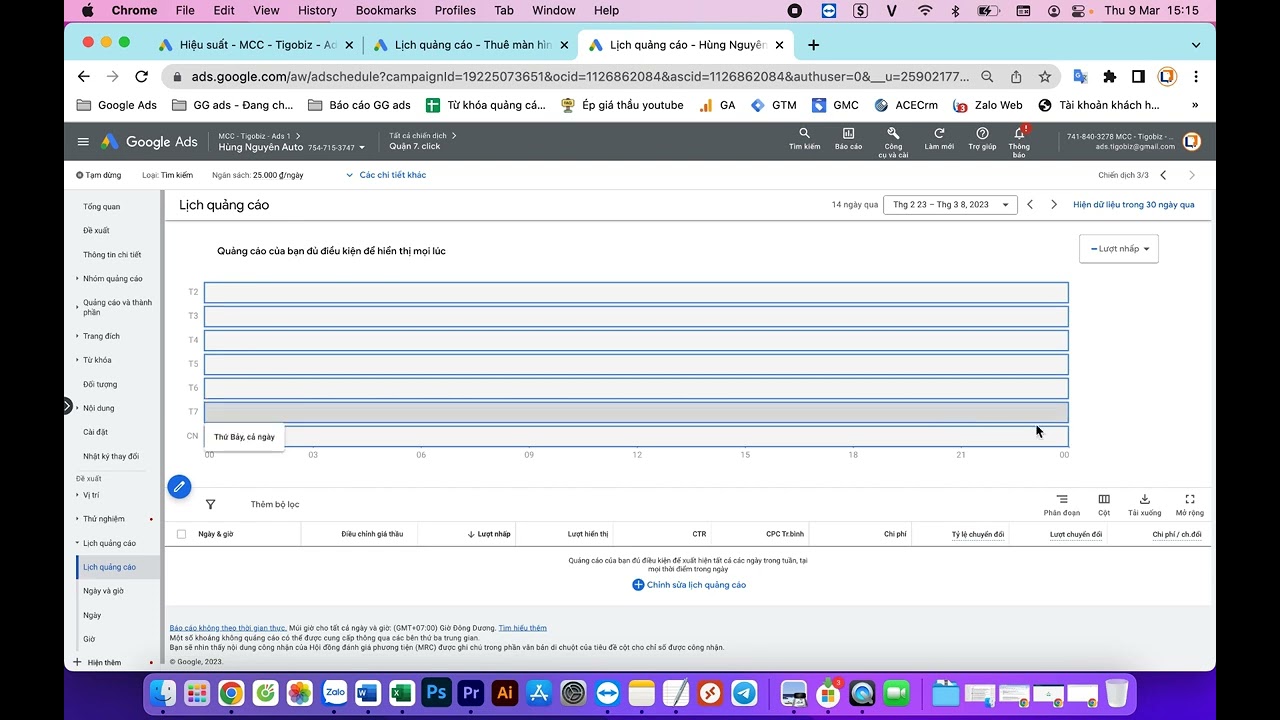Screen dimensions: 1280x720
Task: Expand the left navigation panel arrow
Action: 68,406
